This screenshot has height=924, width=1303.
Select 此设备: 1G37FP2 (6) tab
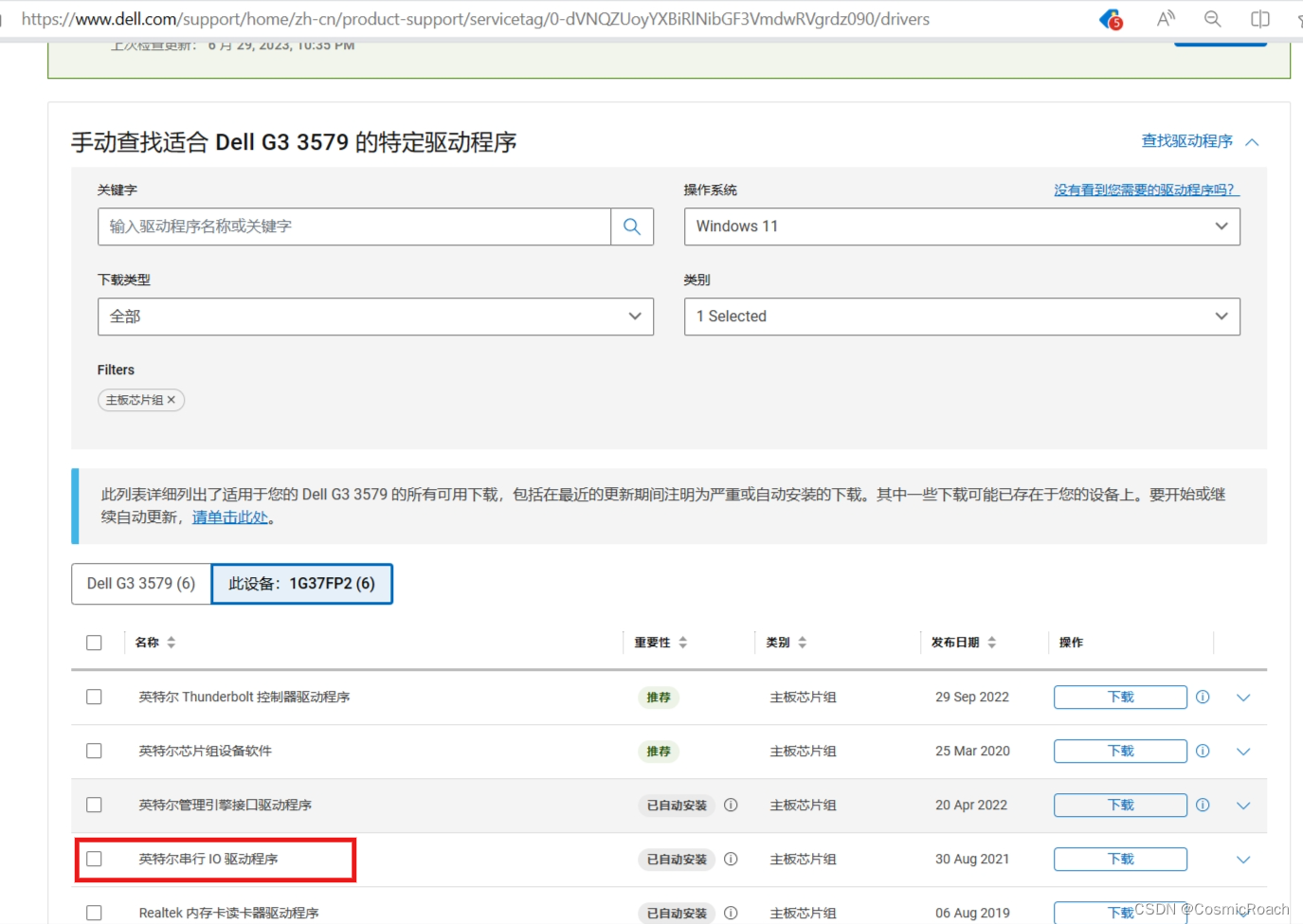[x=301, y=584]
